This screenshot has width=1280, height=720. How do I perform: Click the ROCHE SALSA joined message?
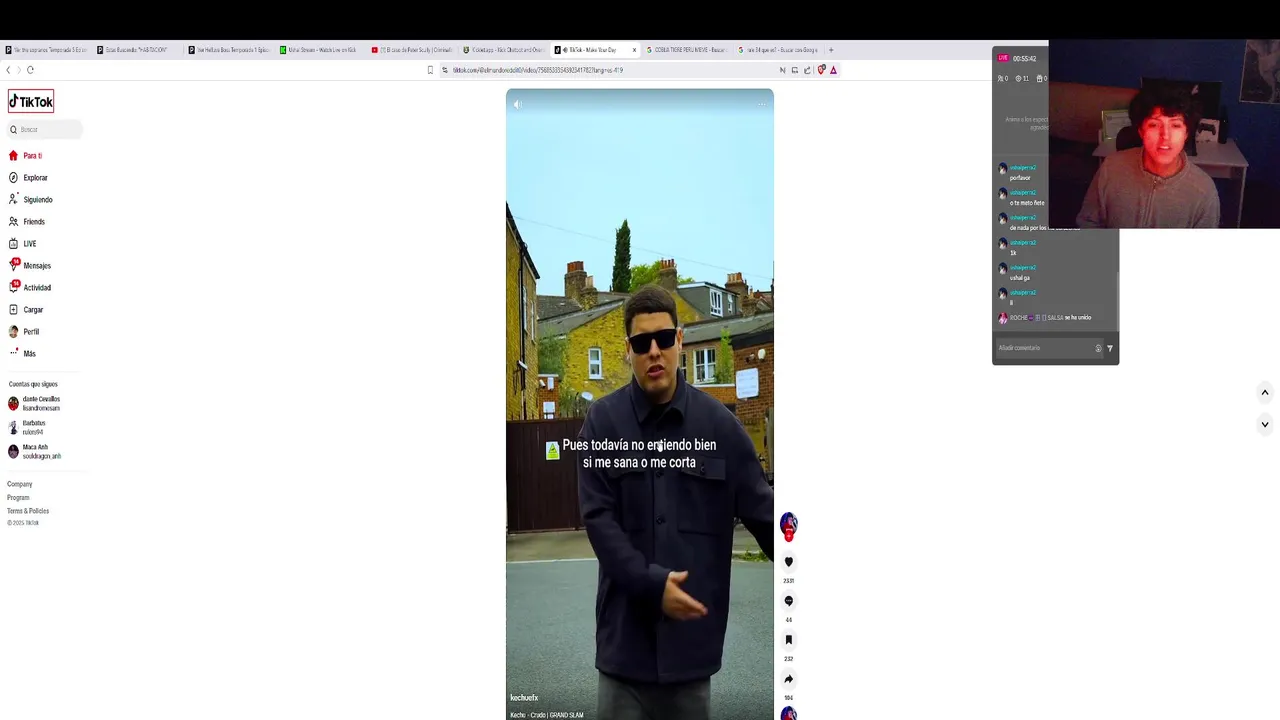click(1045, 318)
